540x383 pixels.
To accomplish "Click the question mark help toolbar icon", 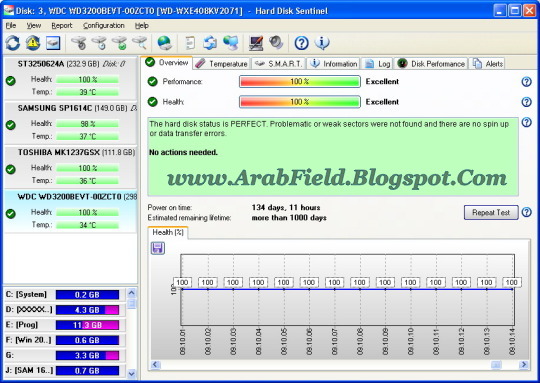I will (x=301, y=43).
